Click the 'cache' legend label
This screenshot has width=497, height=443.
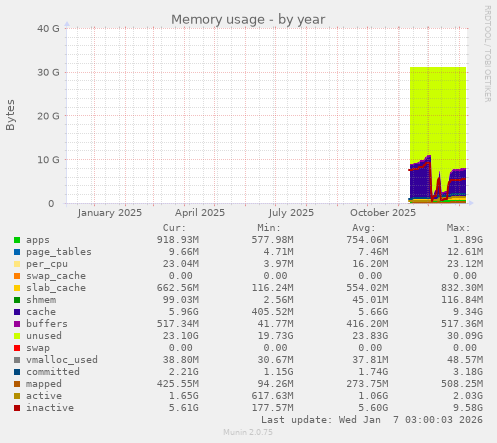point(41,312)
